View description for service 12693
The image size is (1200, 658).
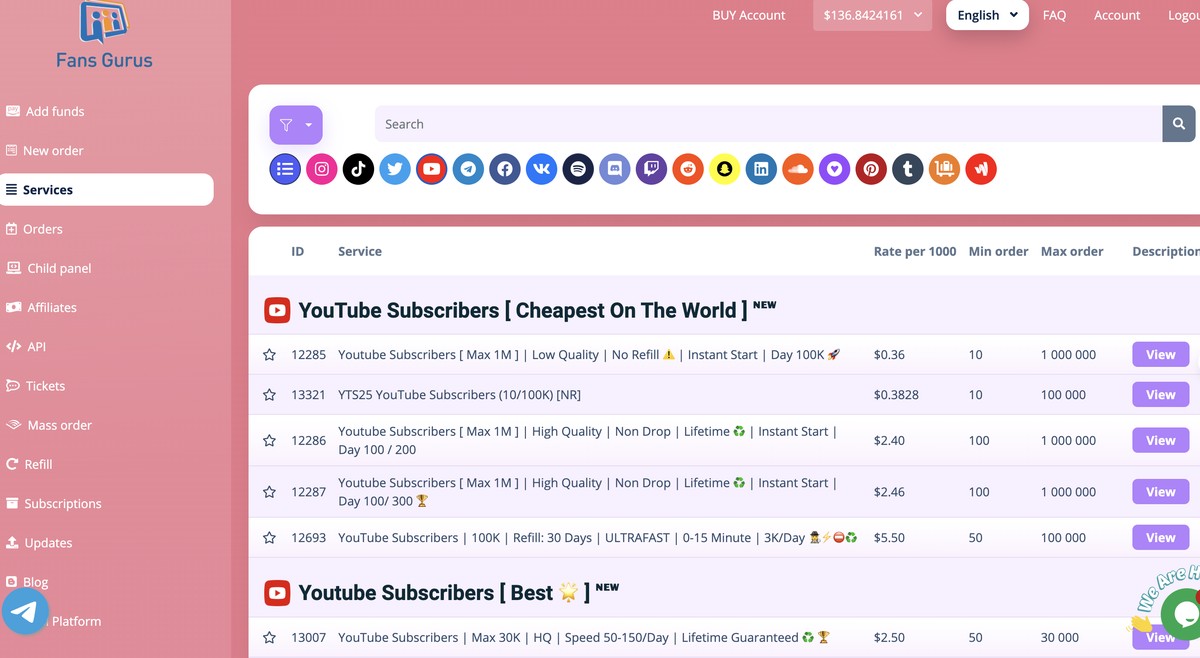pos(1160,538)
